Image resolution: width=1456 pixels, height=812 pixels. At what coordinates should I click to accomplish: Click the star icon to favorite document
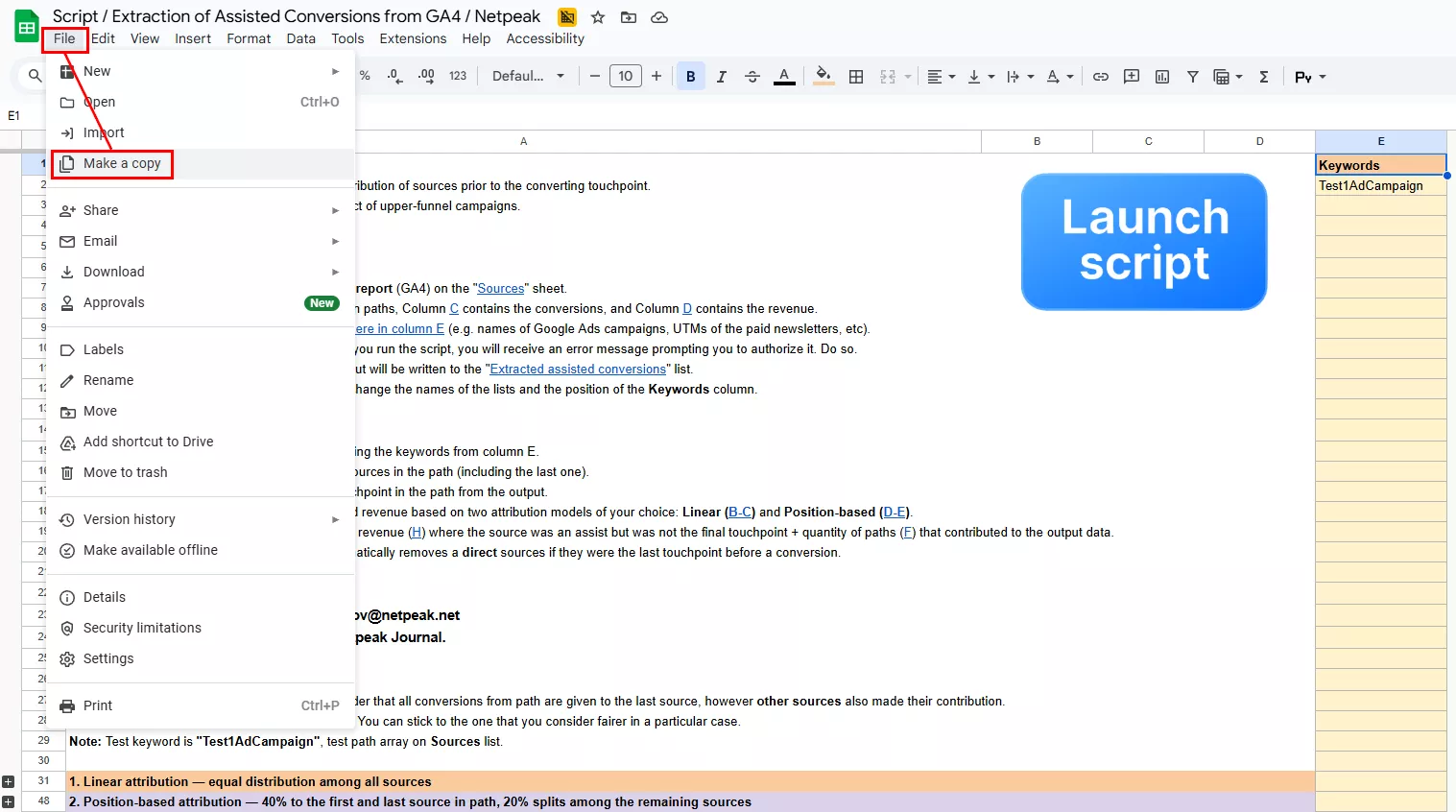[x=598, y=17]
